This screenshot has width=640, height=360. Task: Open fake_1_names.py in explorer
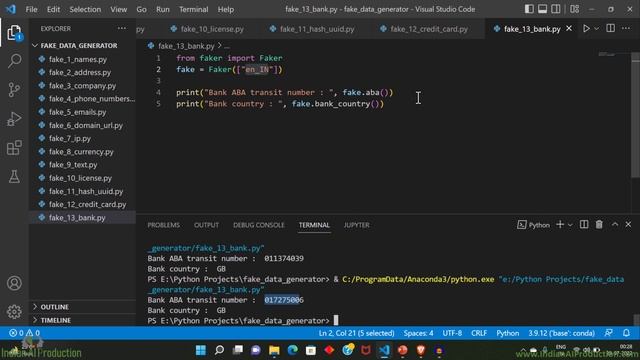(x=78, y=59)
